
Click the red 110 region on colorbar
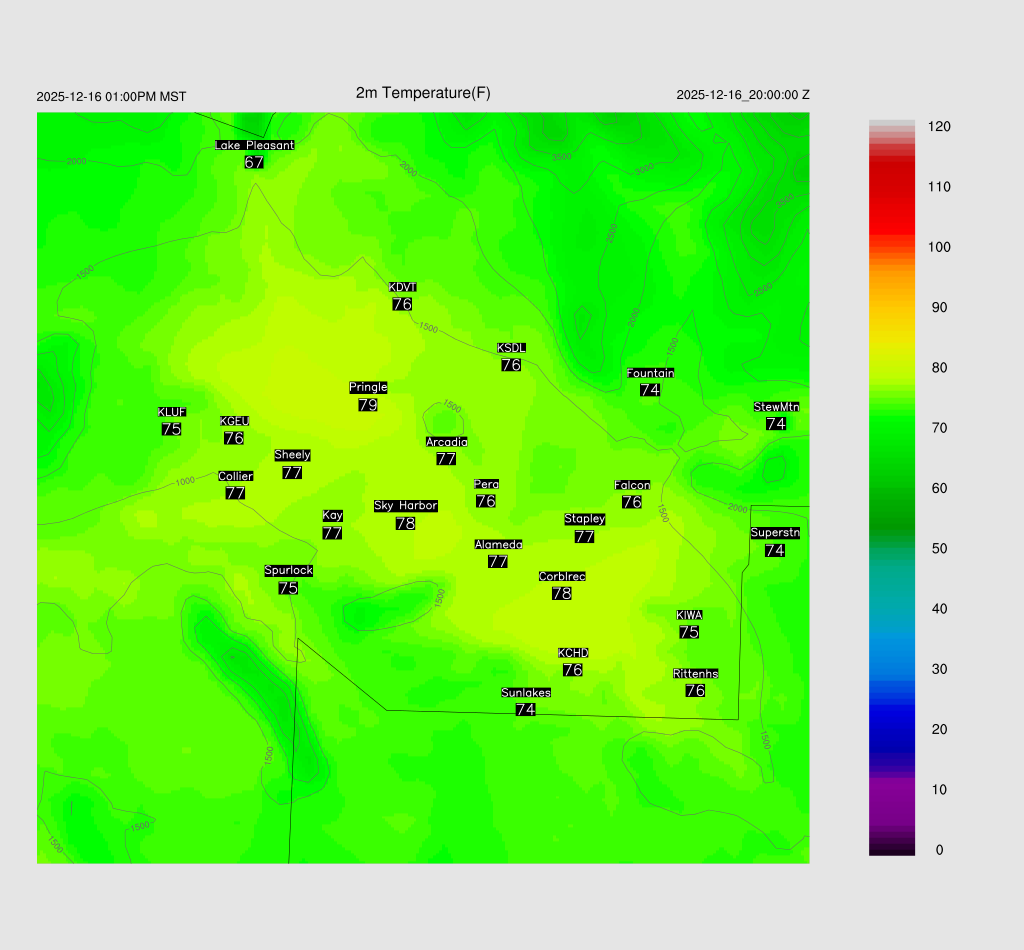pyautogui.click(x=892, y=187)
